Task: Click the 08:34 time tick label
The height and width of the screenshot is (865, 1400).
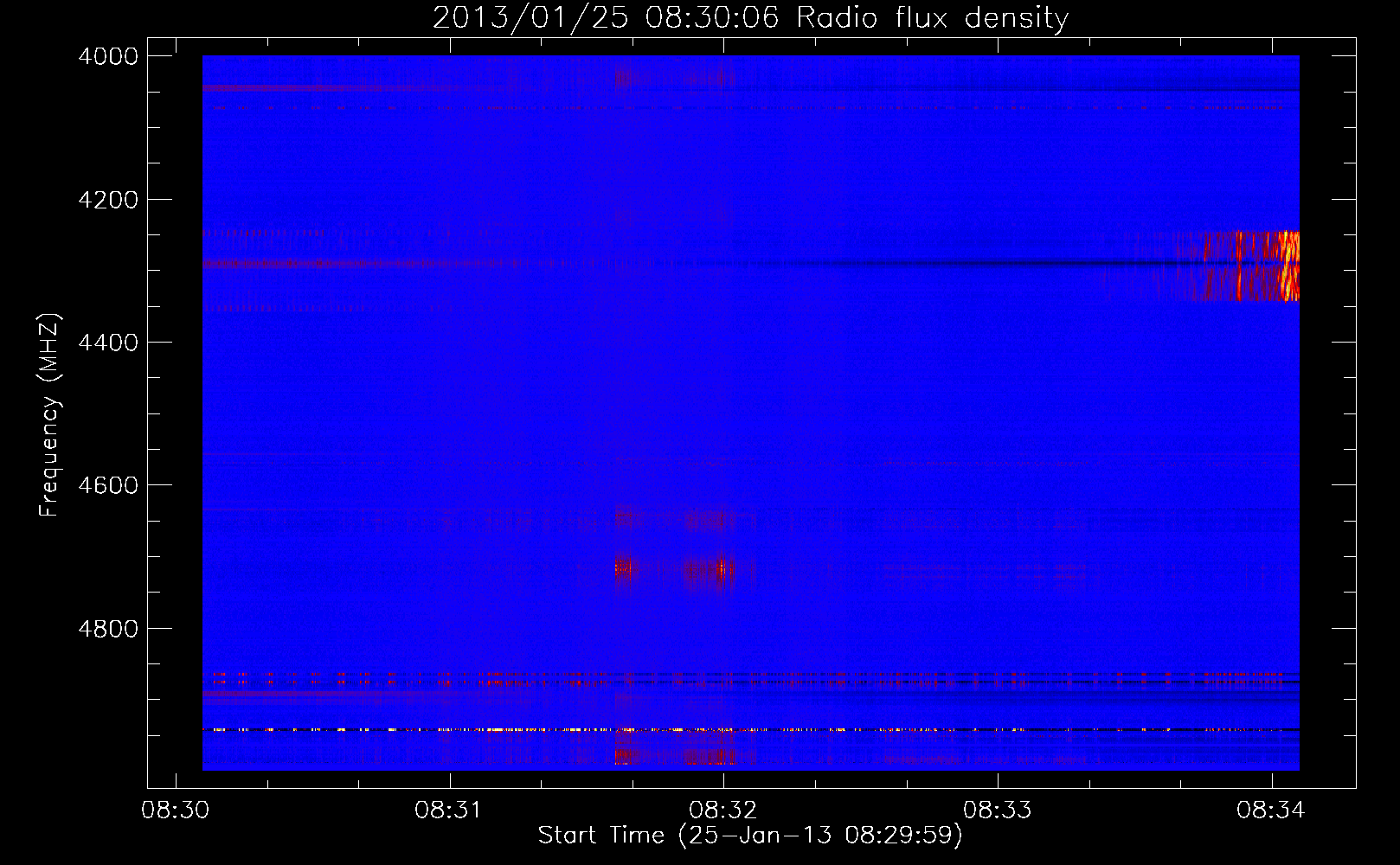Action: 1271,811
